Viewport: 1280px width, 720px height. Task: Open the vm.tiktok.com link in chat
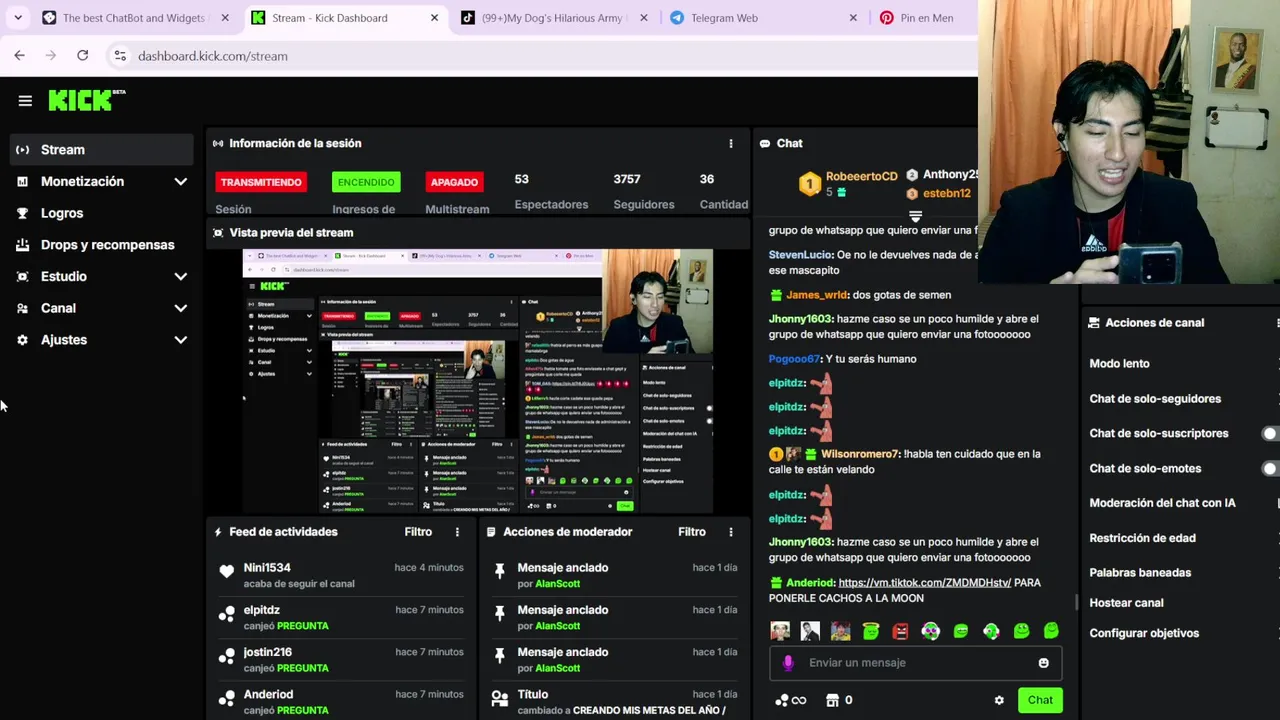click(x=924, y=583)
